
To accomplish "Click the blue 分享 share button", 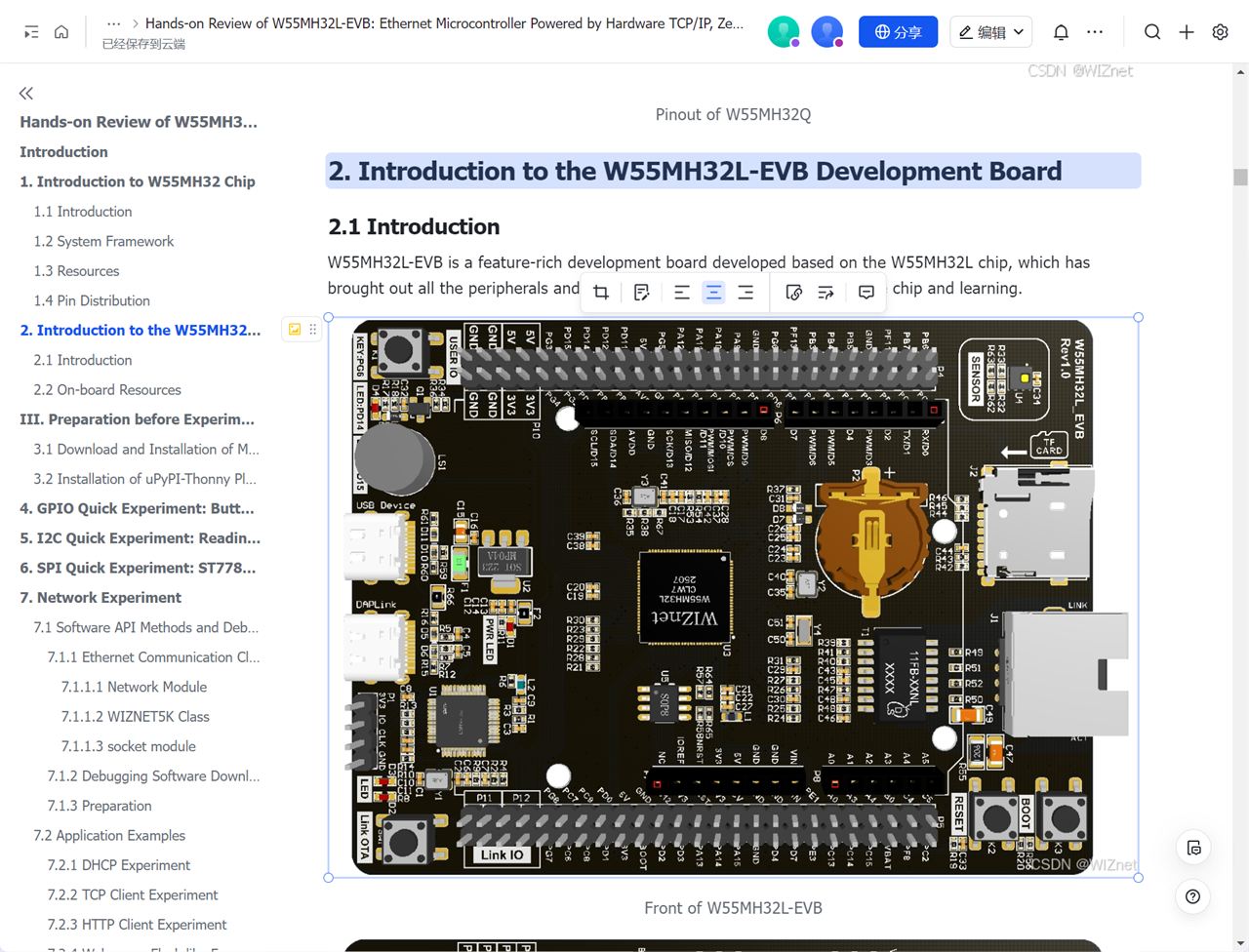I will (x=898, y=32).
